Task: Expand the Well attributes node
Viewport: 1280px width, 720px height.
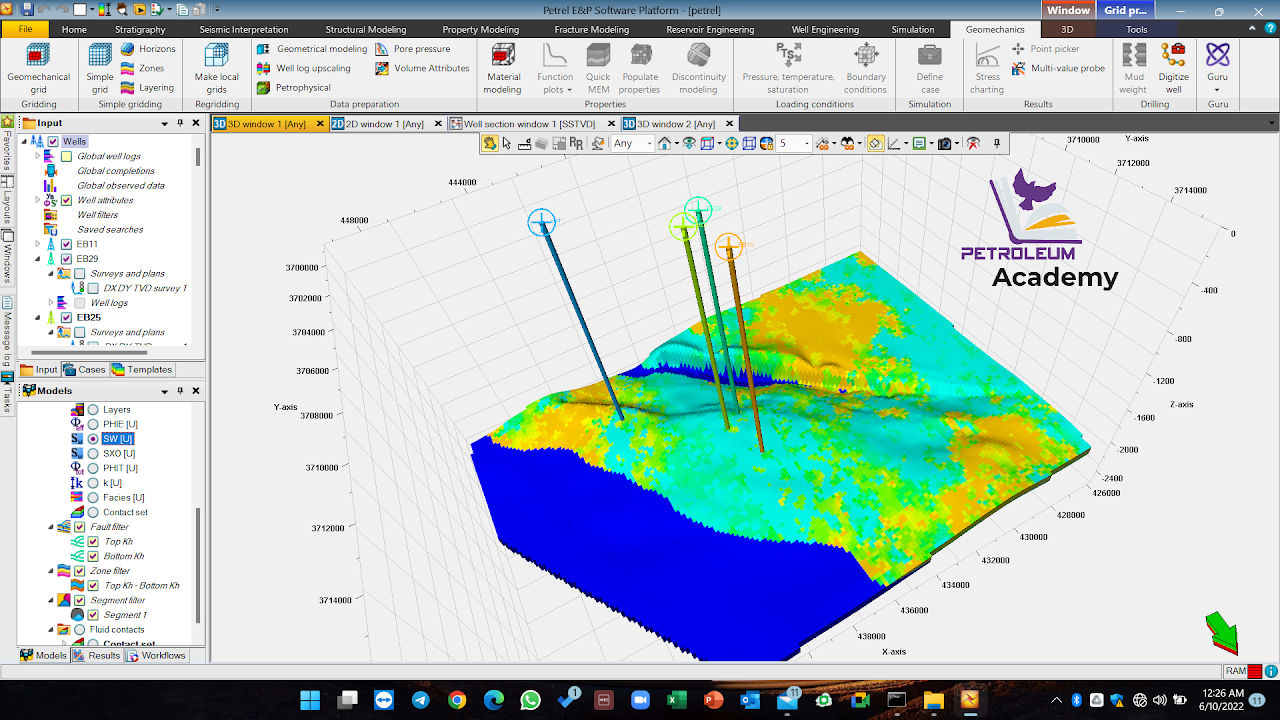Action: click(x=37, y=201)
